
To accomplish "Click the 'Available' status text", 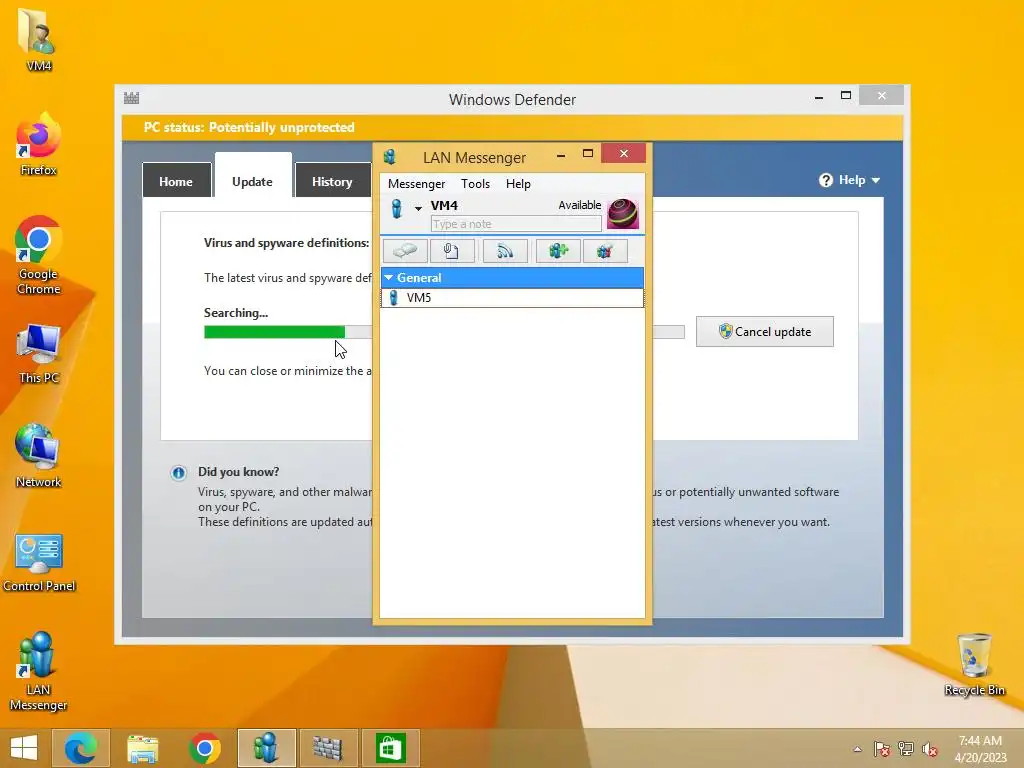I will pos(579,205).
